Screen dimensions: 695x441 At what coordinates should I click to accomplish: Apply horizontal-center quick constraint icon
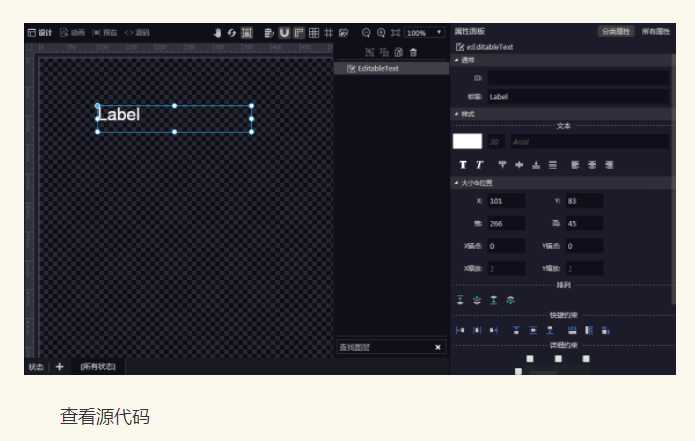click(477, 330)
